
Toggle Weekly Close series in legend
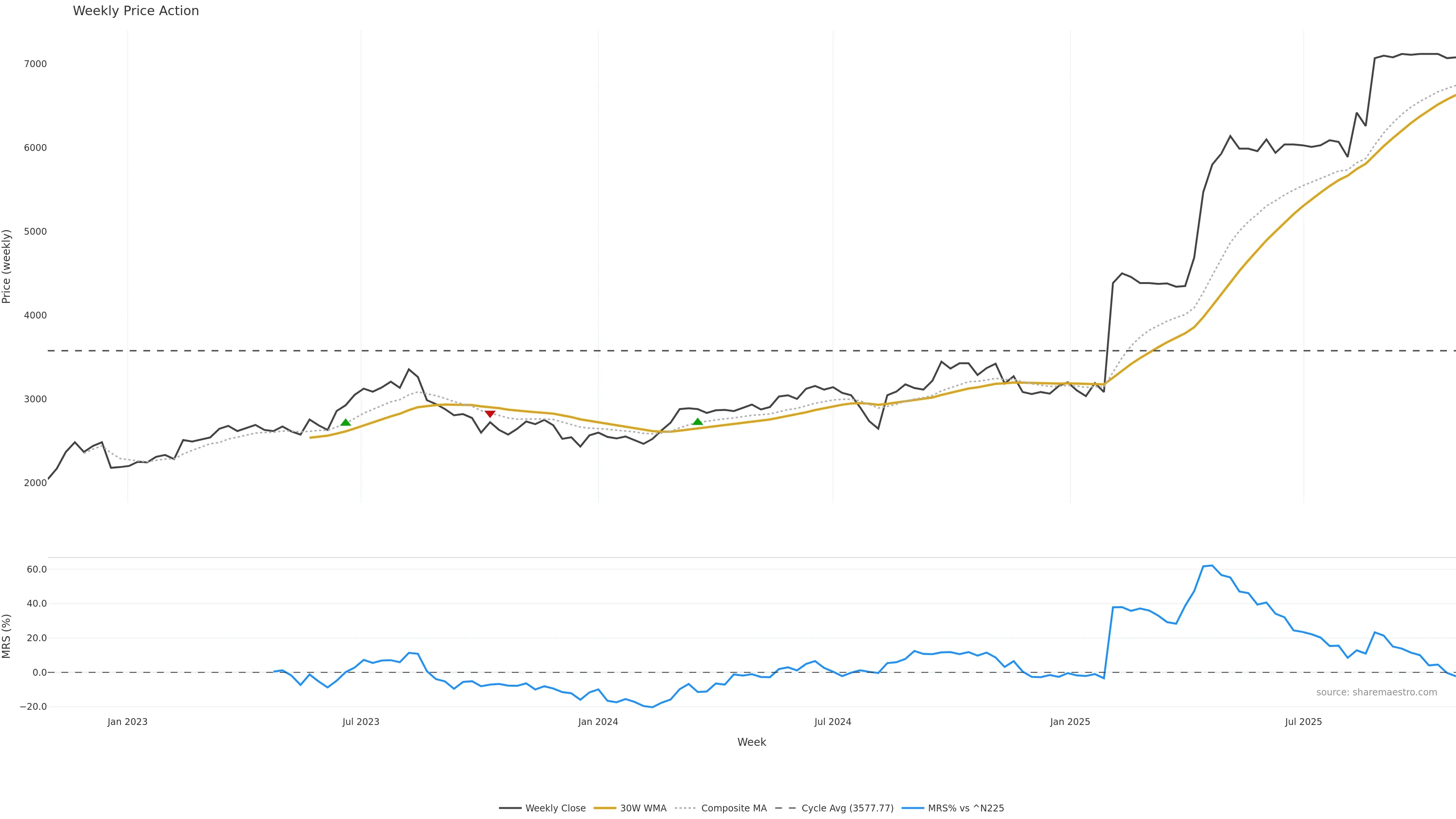click(x=555, y=808)
